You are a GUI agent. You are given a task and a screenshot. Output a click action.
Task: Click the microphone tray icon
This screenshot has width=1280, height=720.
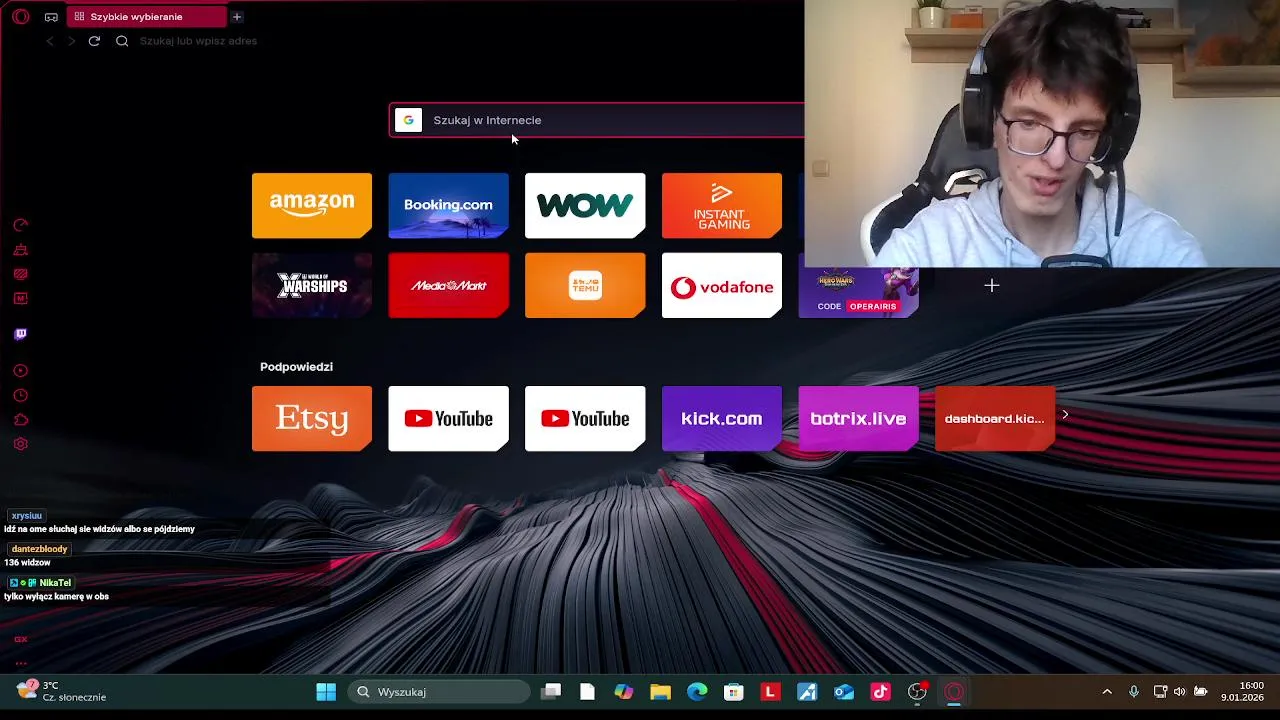(x=1134, y=692)
